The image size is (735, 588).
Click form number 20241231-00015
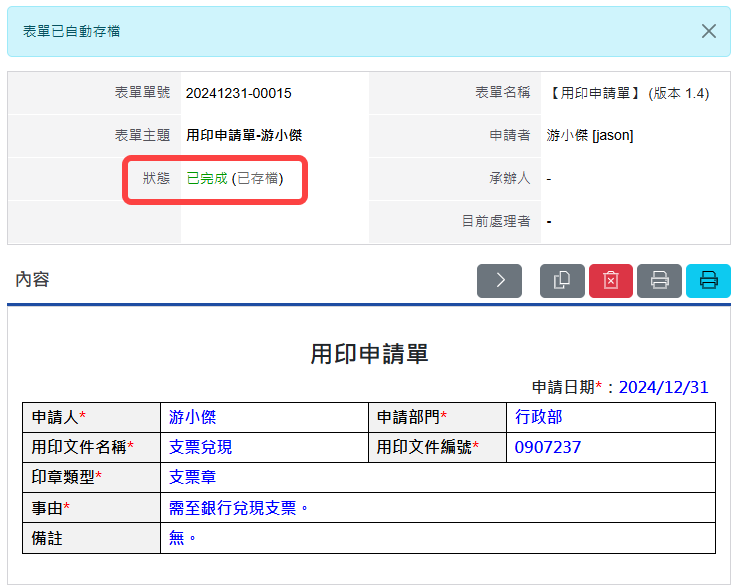pos(239,93)
